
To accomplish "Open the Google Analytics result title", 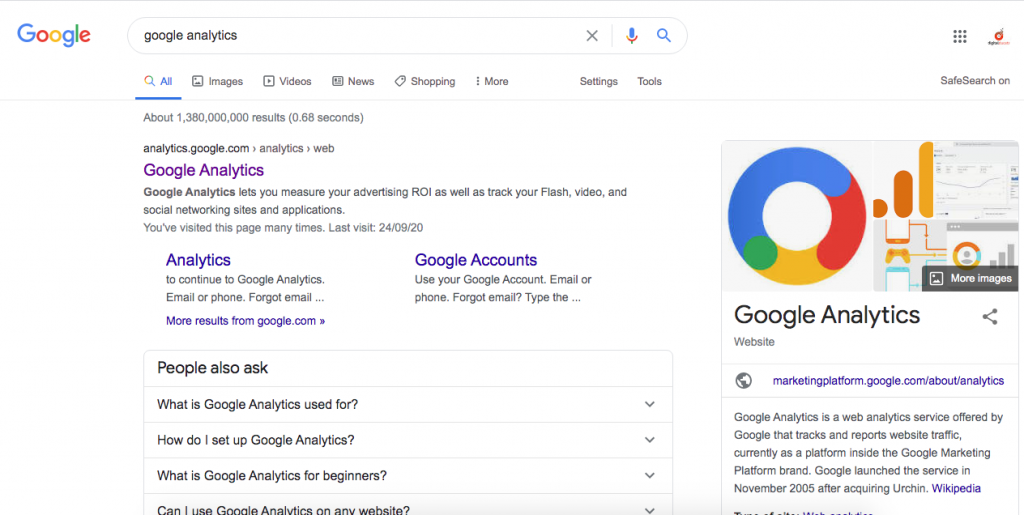I will [x=204, y=170].
